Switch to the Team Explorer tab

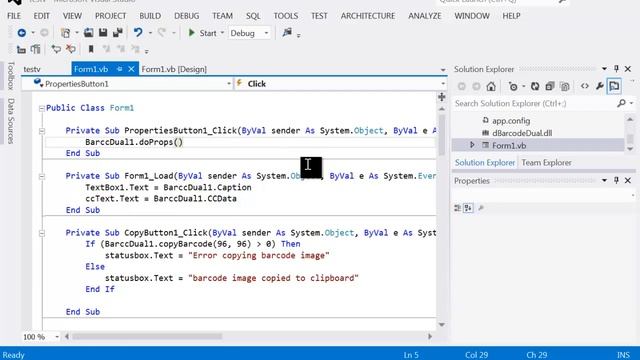click(546, 162)
